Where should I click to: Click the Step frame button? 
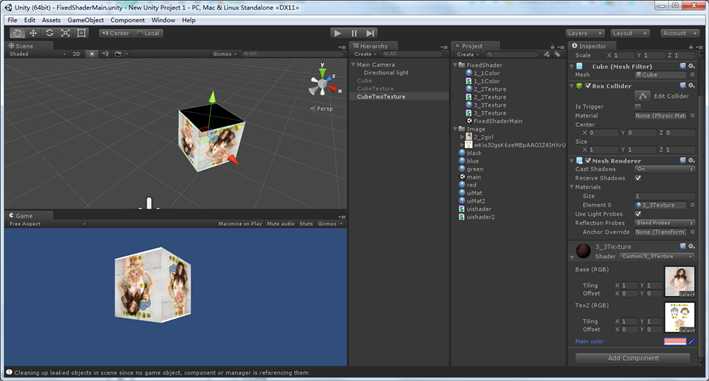point(370,33)
